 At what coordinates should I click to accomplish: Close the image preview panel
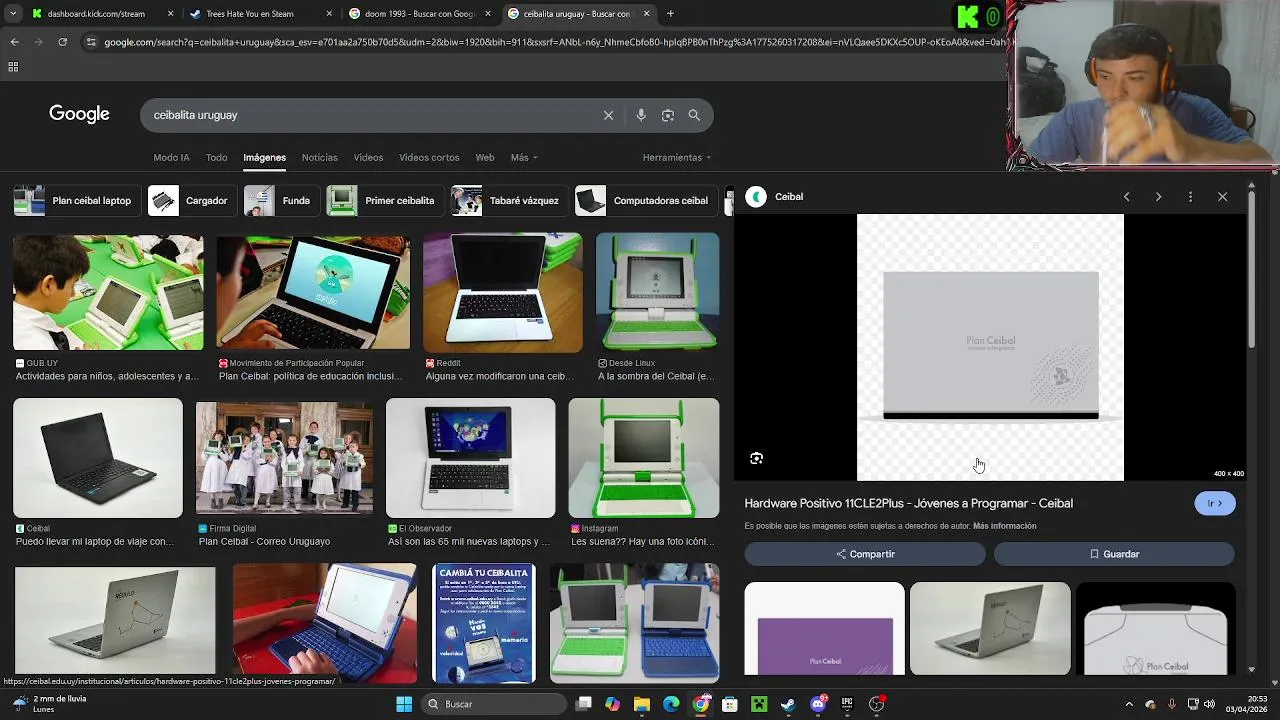1222,197
